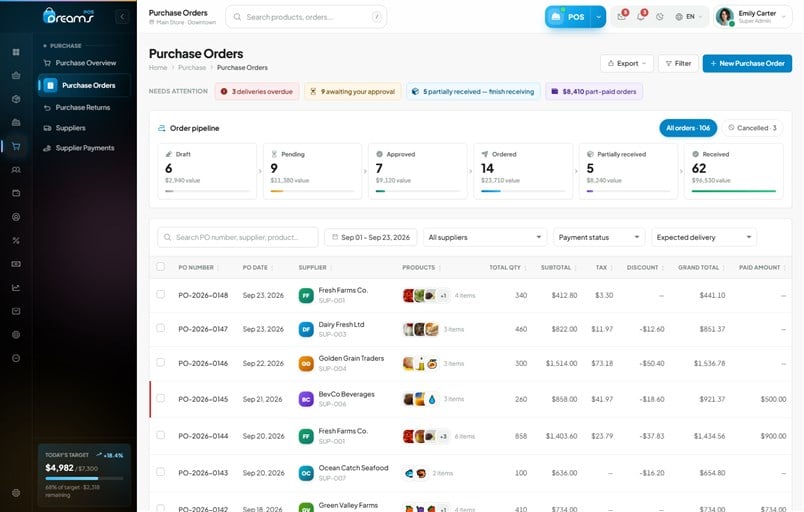
Task: Click the Search PO number field
Action: point(237,237)
